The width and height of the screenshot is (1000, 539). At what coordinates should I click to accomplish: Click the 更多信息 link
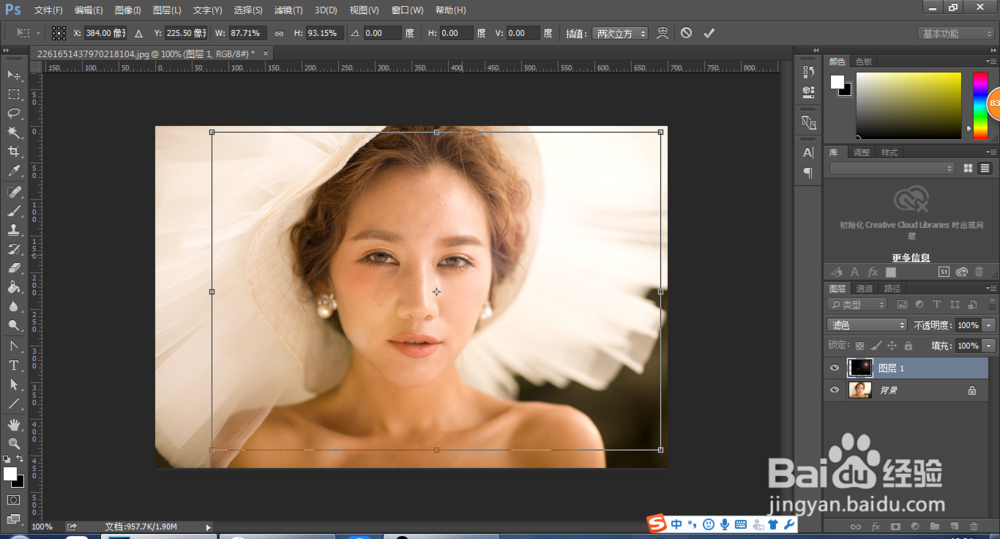point(911,257)
